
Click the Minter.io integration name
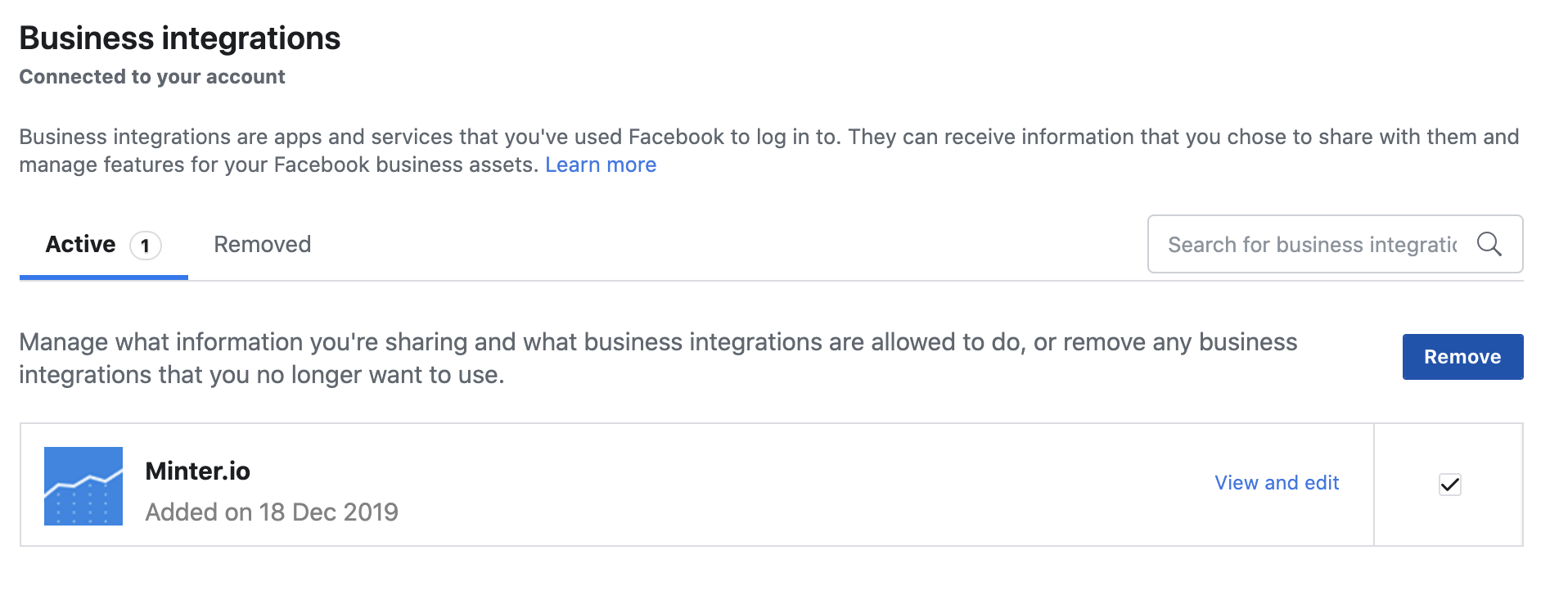(197, 471)
